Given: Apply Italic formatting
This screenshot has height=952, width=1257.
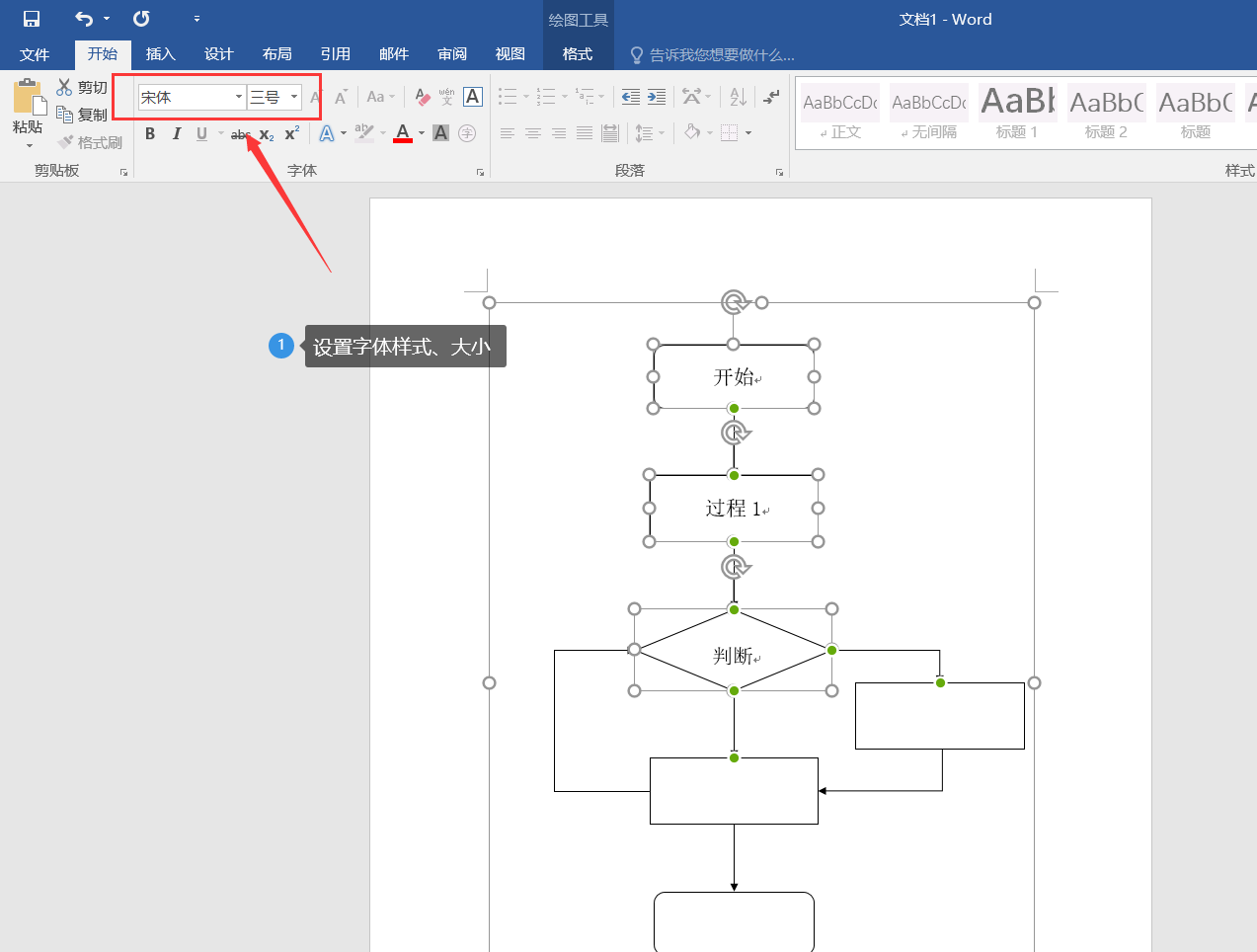Looking at the screenshot, I should (176, 132).
